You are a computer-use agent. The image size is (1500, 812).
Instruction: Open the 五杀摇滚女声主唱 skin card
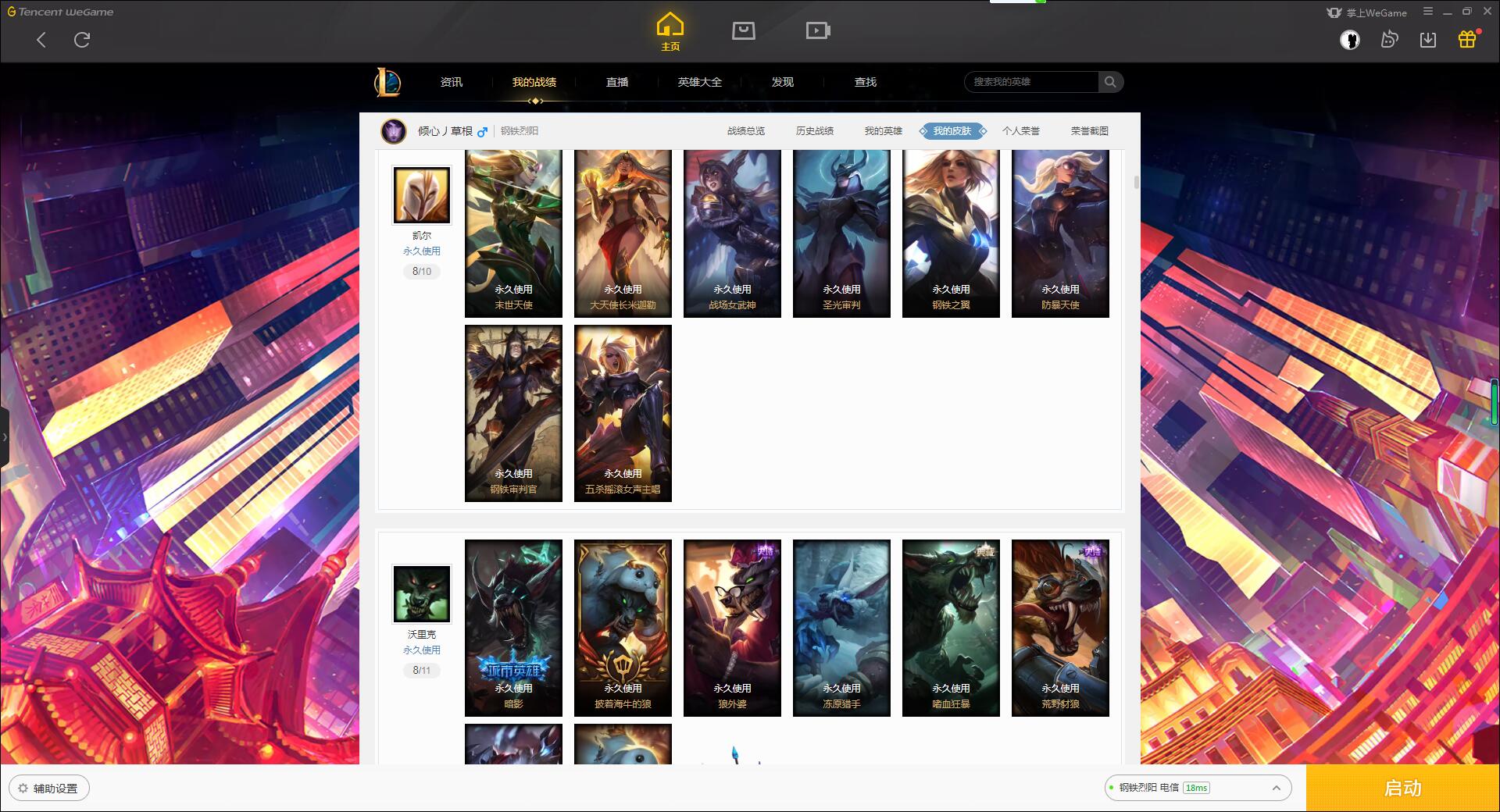tap(623, 413)
